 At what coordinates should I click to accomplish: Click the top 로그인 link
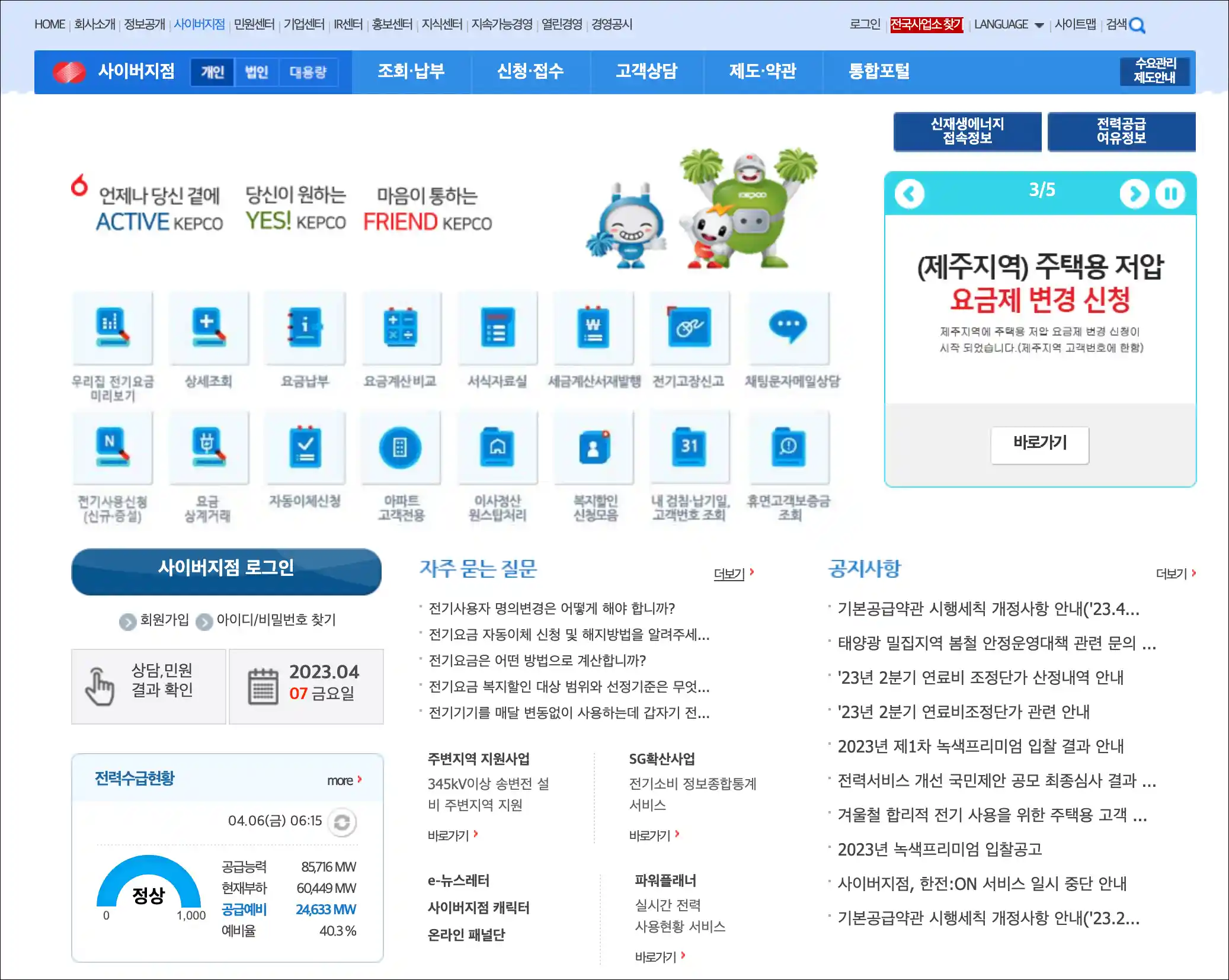pyautogui.click(x=865, y=25)
